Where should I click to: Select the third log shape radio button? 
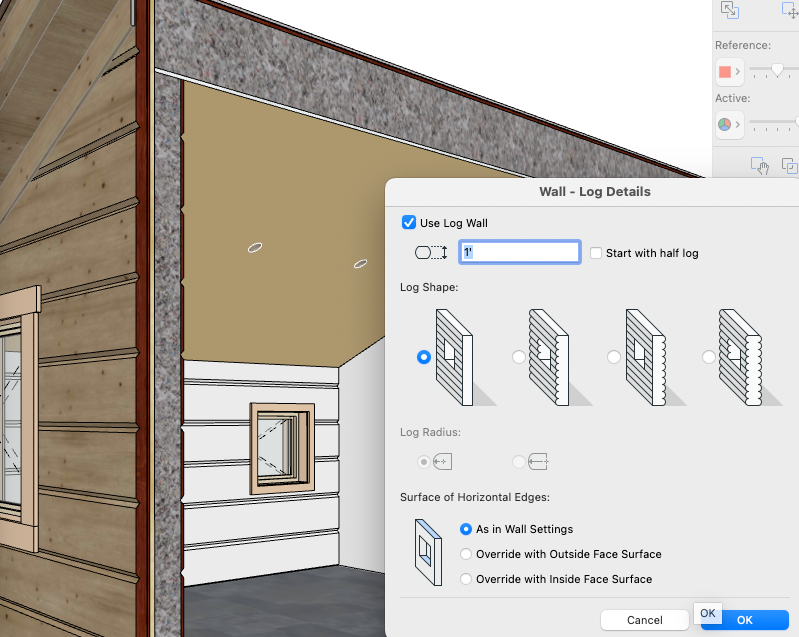[614, 357]
